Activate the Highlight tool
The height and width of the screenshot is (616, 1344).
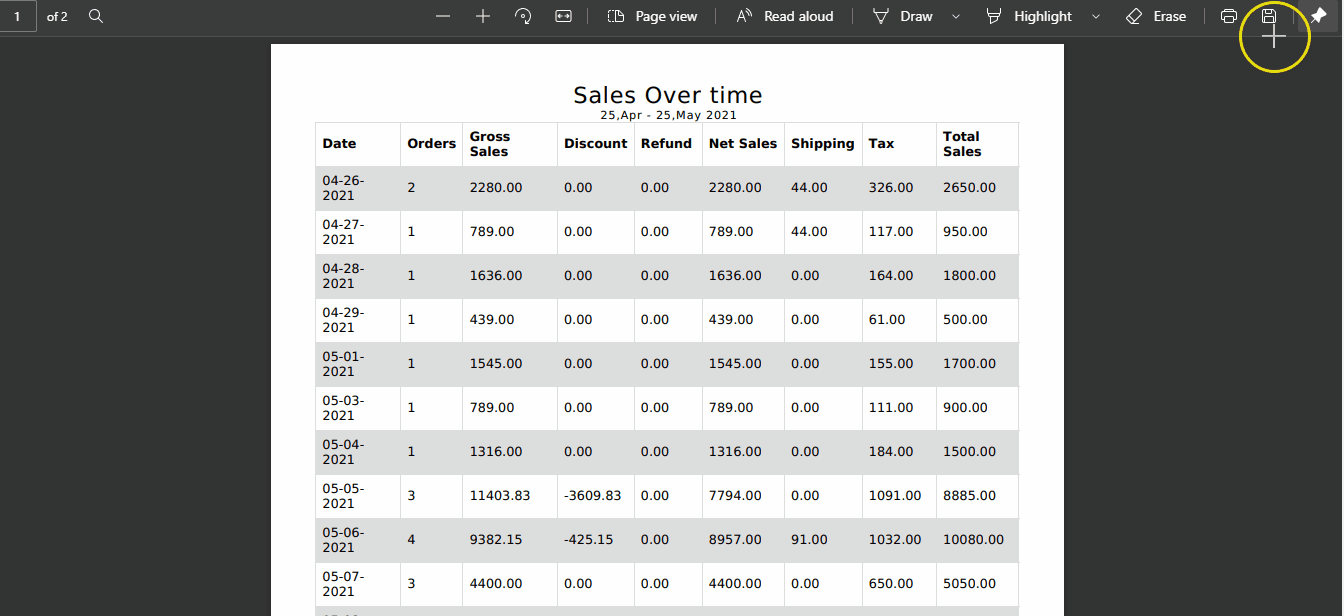(x=1028, y=16)
